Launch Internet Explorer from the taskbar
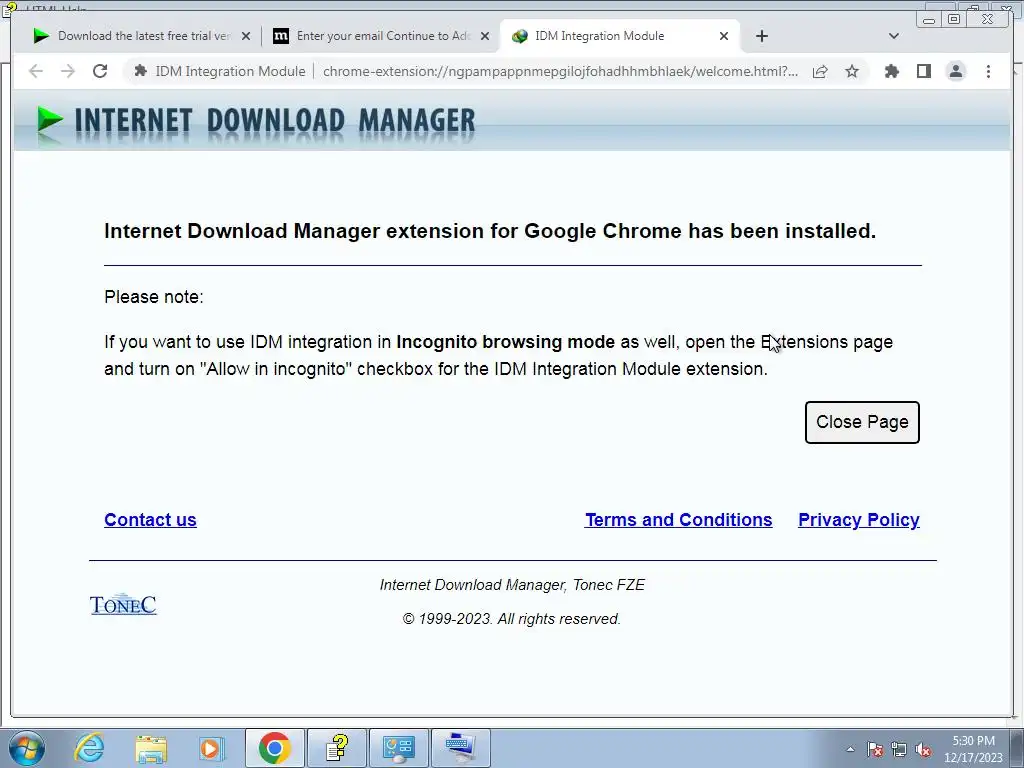This screenshot has height=768, width=1024. (x=89, y=748)
